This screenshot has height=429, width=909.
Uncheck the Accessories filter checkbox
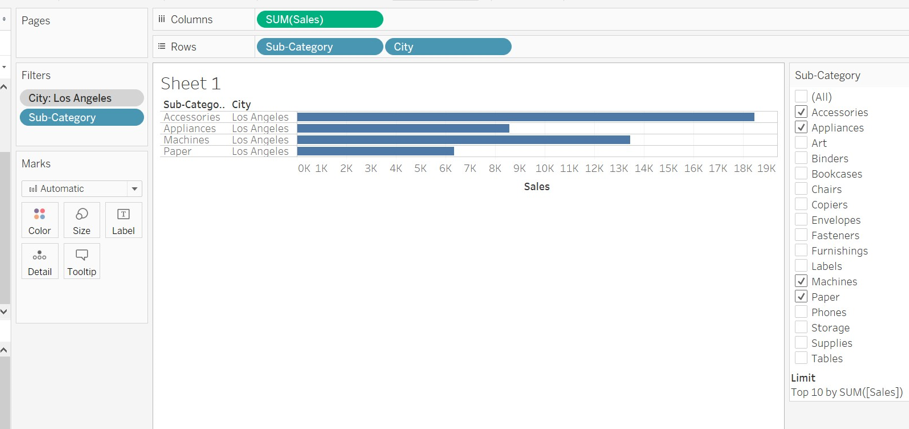pyautogui.click(x=801, y=112)
